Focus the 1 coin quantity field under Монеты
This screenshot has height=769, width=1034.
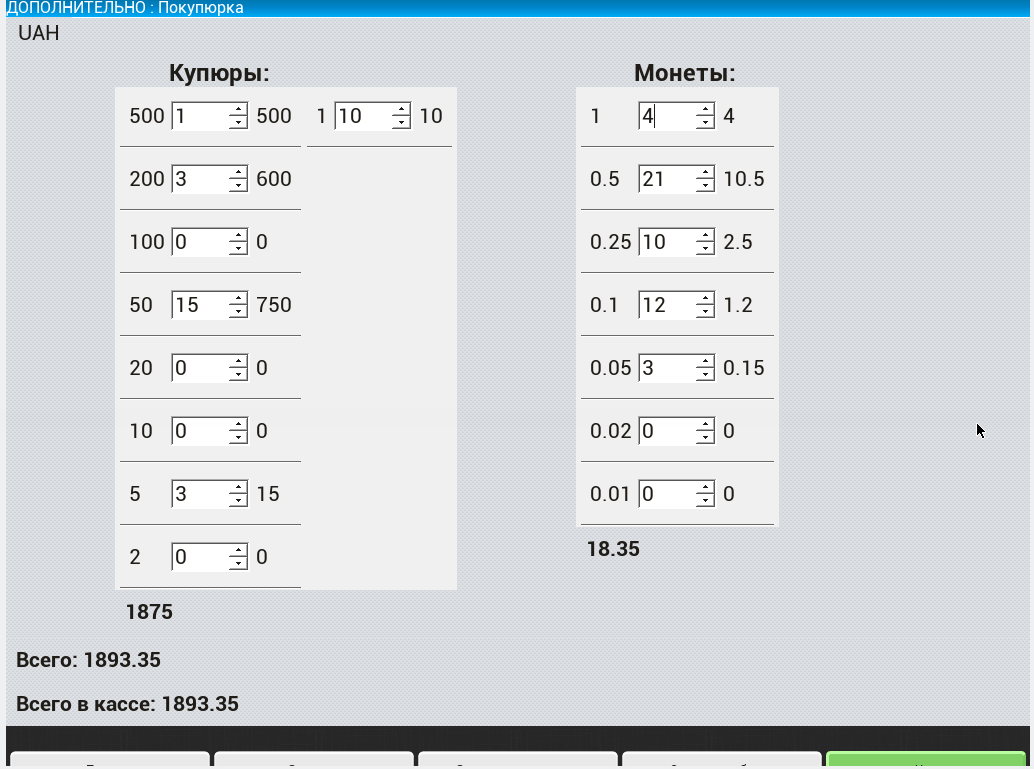[667, 116]
